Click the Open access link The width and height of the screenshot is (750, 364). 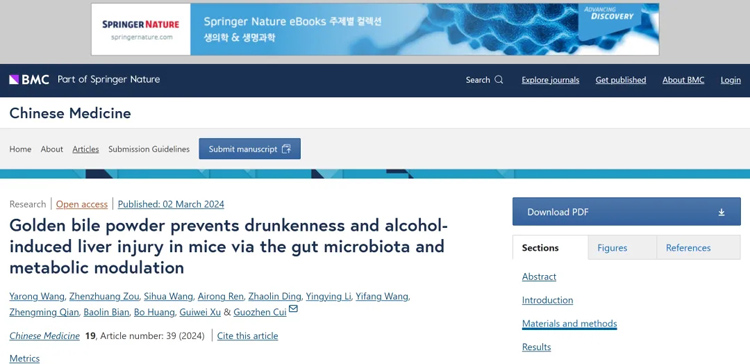tap(82, 204)
